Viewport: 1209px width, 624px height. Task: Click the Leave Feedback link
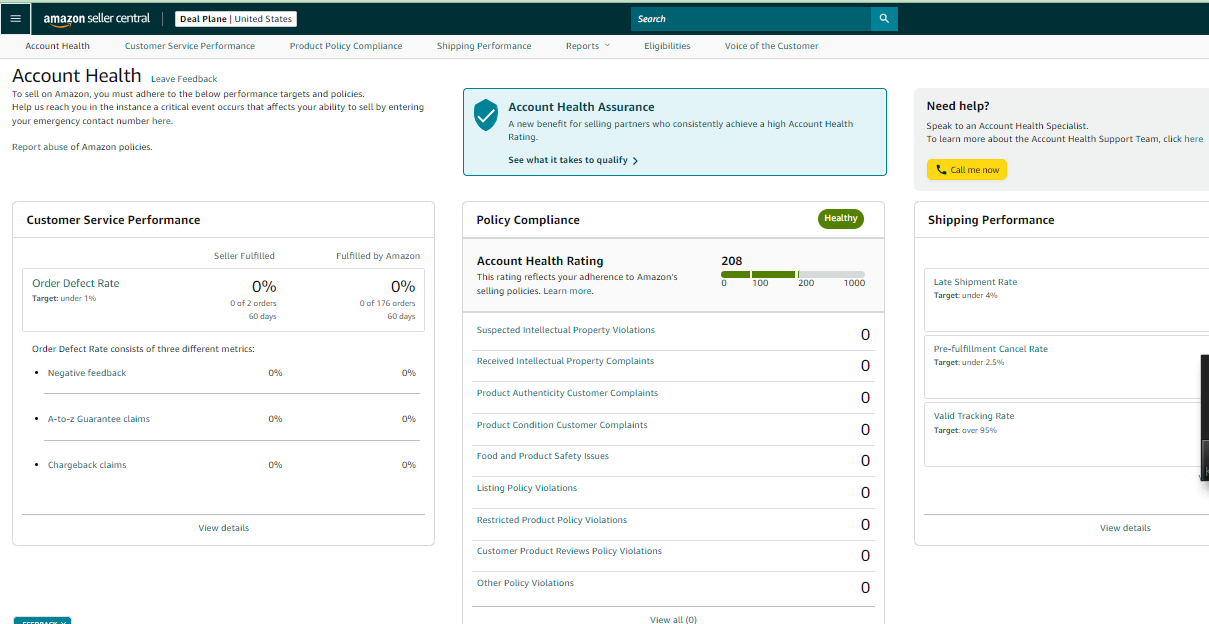pos(184,79)
